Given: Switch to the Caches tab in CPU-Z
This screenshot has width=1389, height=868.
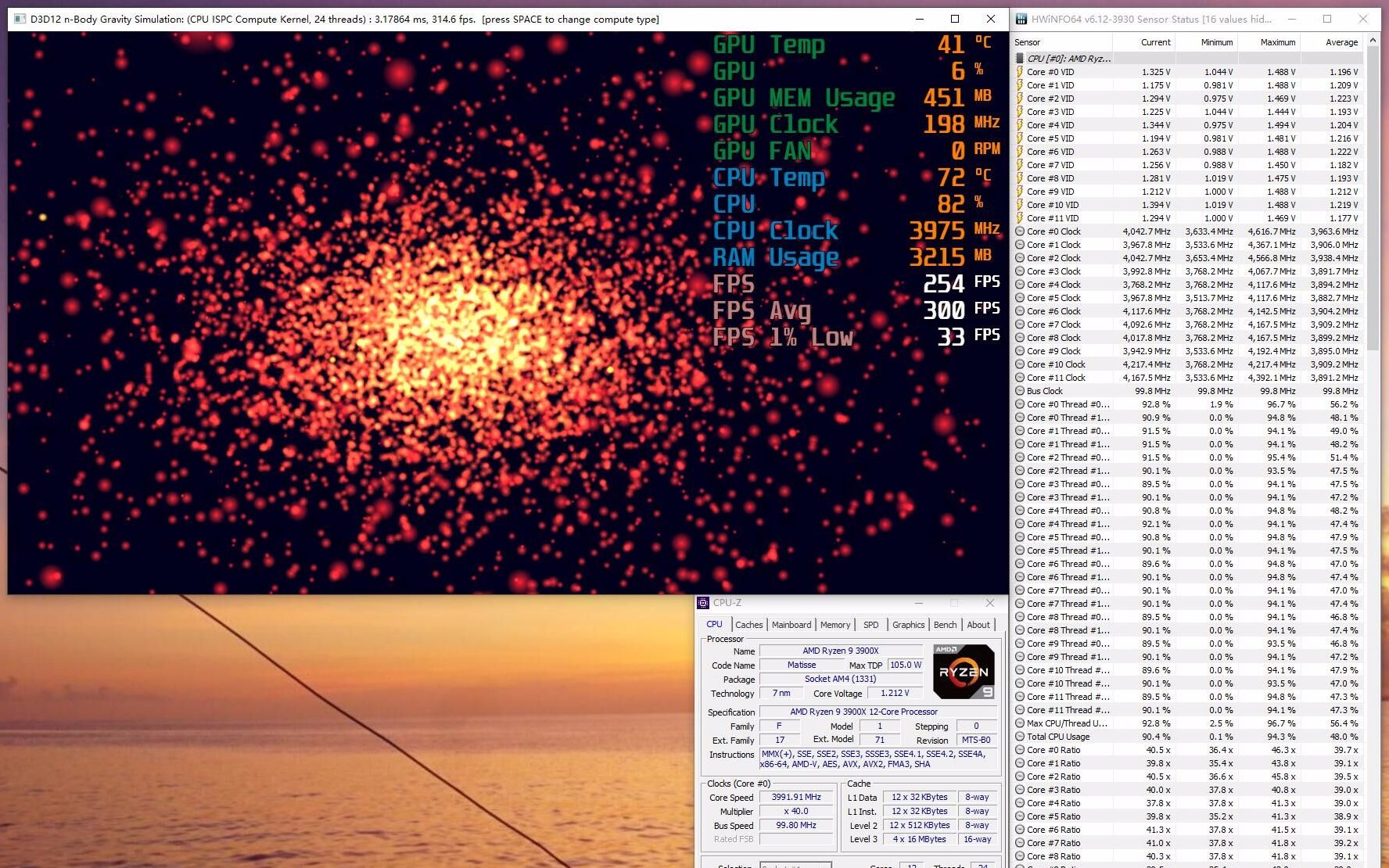Looking at the screenshot, I should click(x=748, y=625).
